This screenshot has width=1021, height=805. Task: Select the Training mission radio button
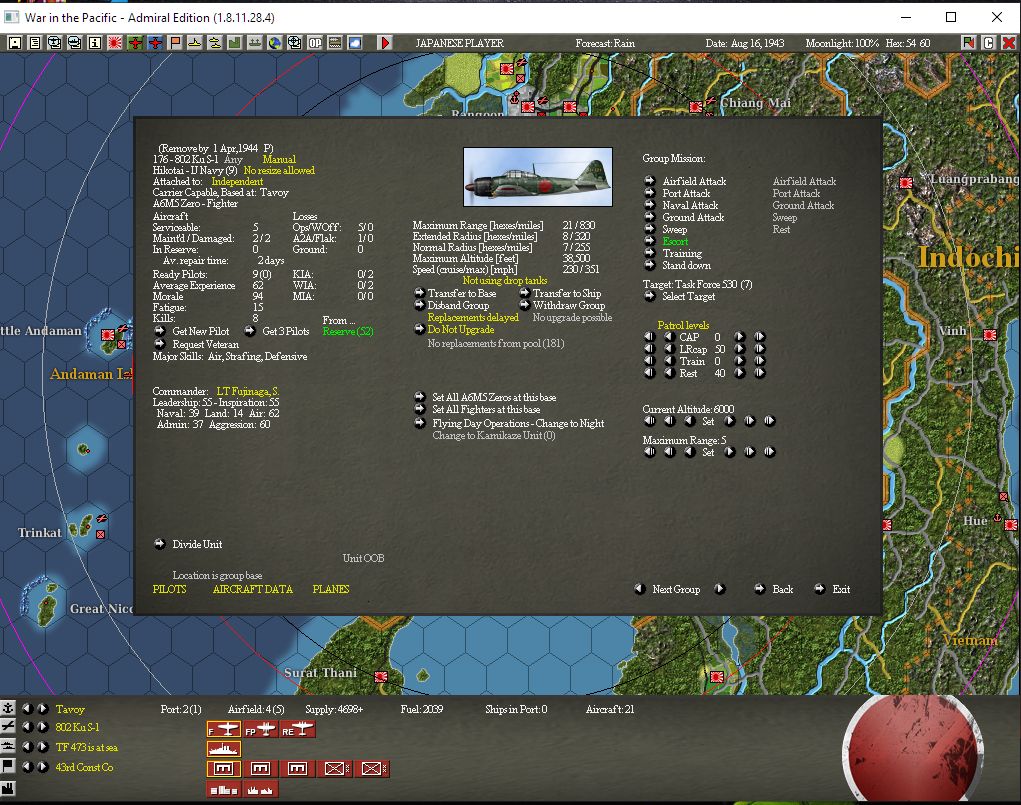click(x=649, y=253)
